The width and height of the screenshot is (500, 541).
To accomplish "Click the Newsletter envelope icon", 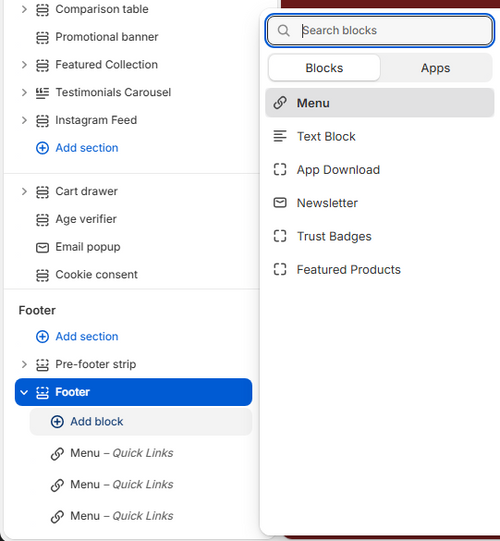I will point(280,203).
